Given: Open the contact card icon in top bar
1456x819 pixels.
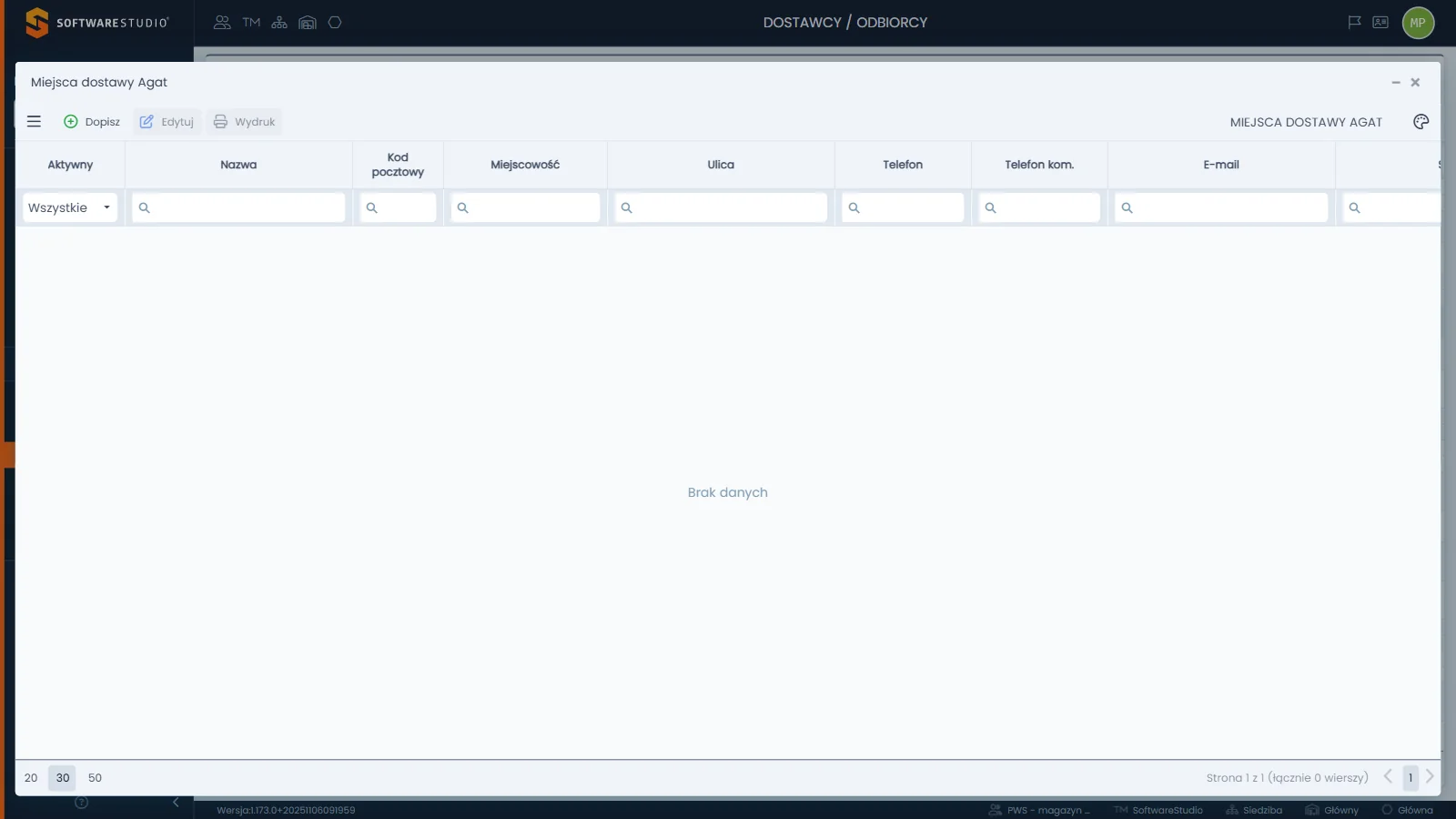Looking at the screenshot, I should click(1380, 23).
